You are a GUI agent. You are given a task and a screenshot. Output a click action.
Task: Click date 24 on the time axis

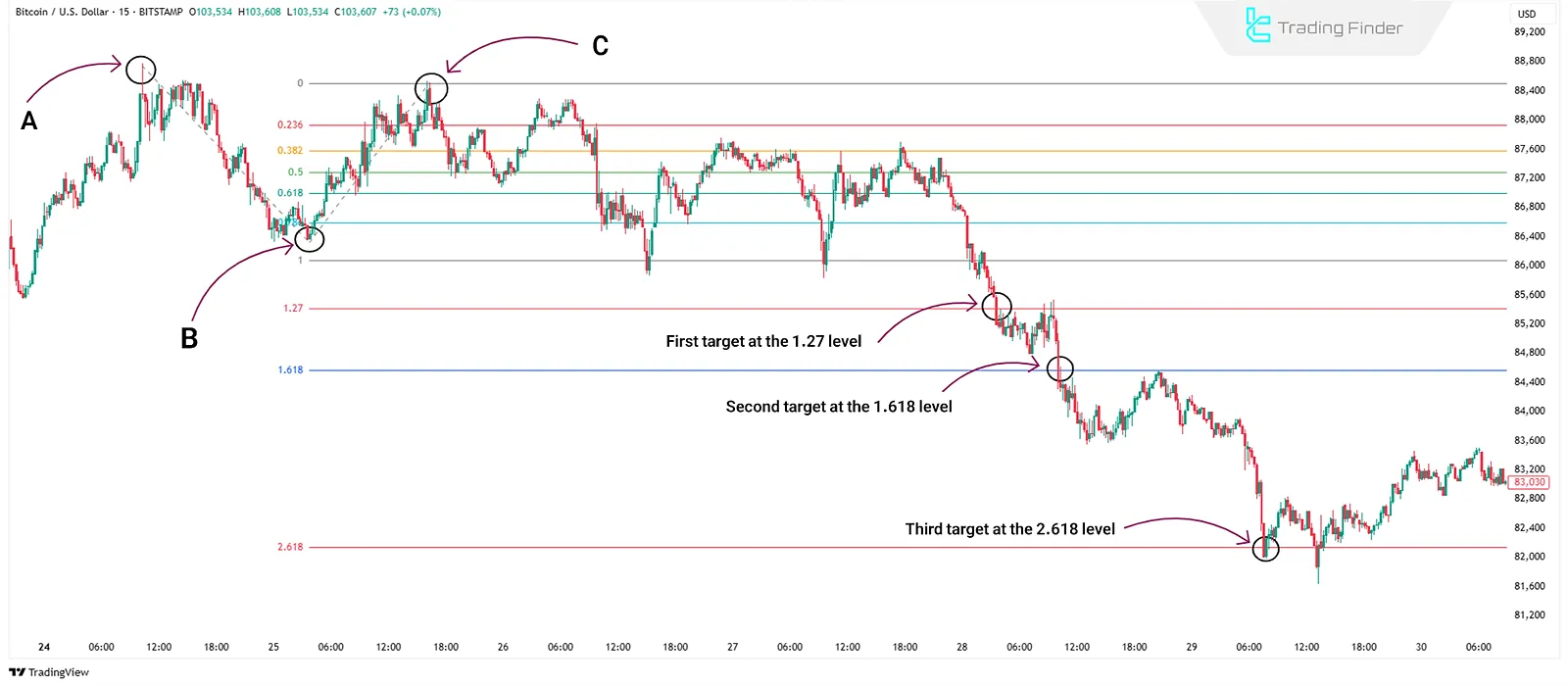44,647
